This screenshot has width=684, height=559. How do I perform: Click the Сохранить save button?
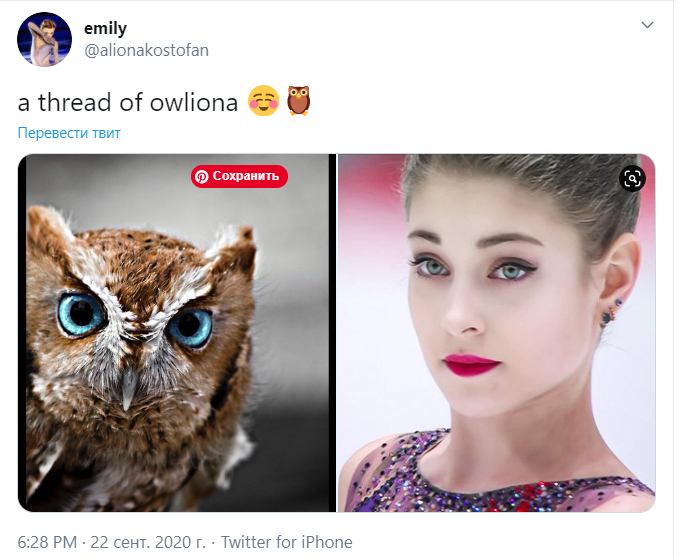pyautogui.click(x=240, y=177)
